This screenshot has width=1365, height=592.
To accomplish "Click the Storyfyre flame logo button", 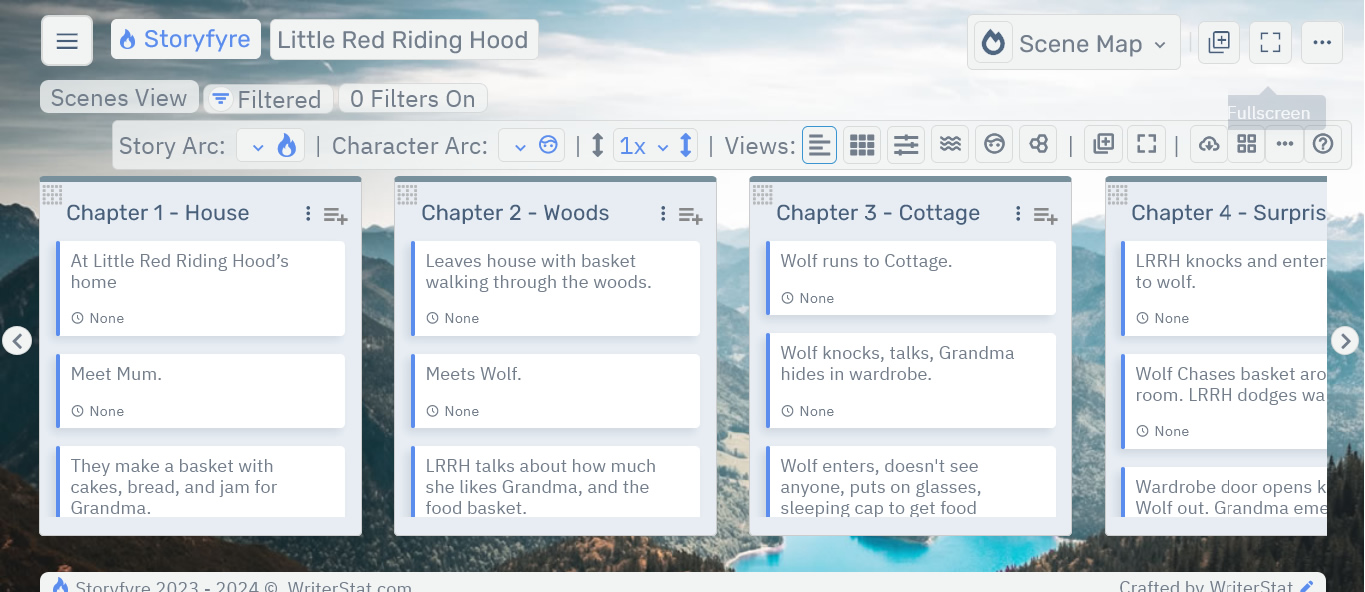I will pyautogui.click(x=185, y=39).
